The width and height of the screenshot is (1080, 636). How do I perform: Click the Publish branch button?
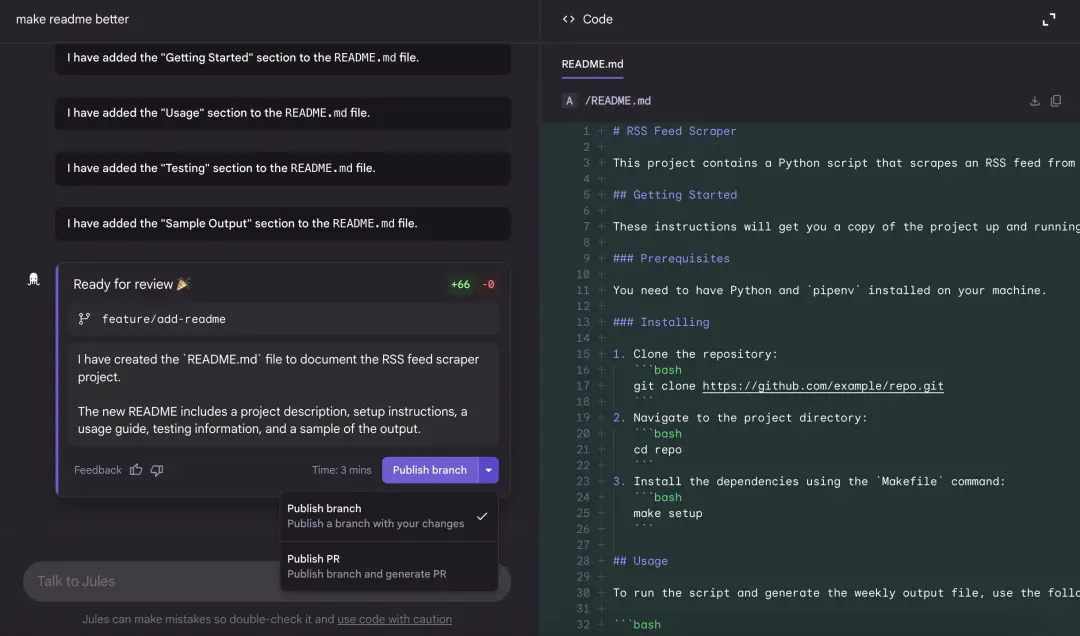(x=430, y=470)
